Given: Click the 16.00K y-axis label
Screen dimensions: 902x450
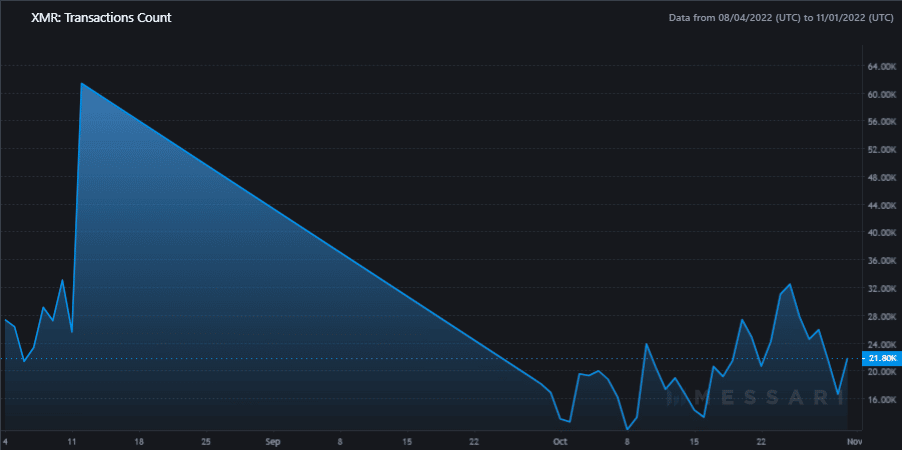Looking at the screenshot, I should (x=881, y=399).
